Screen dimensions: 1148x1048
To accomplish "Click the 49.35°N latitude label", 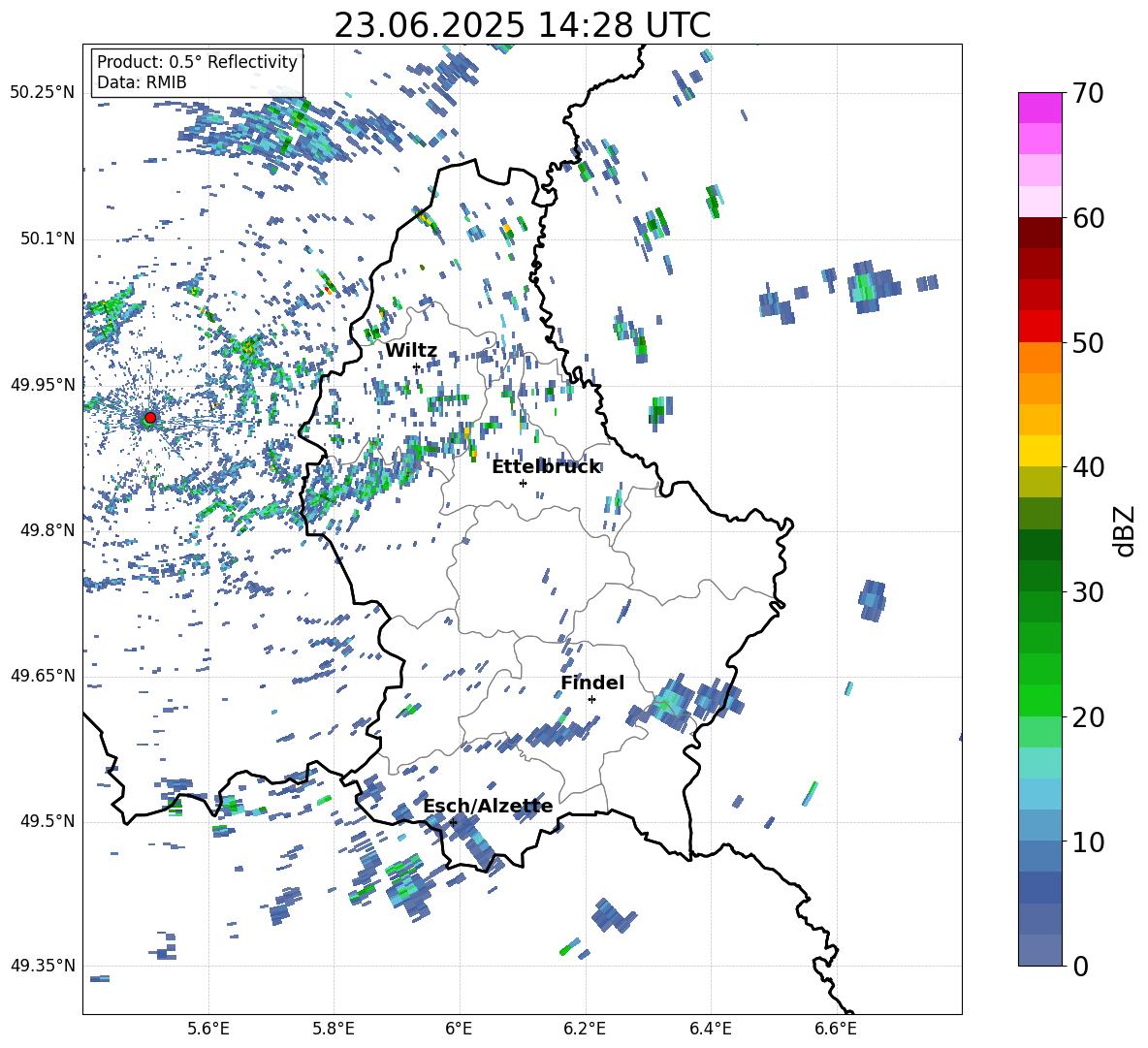I will click(43, 966).
